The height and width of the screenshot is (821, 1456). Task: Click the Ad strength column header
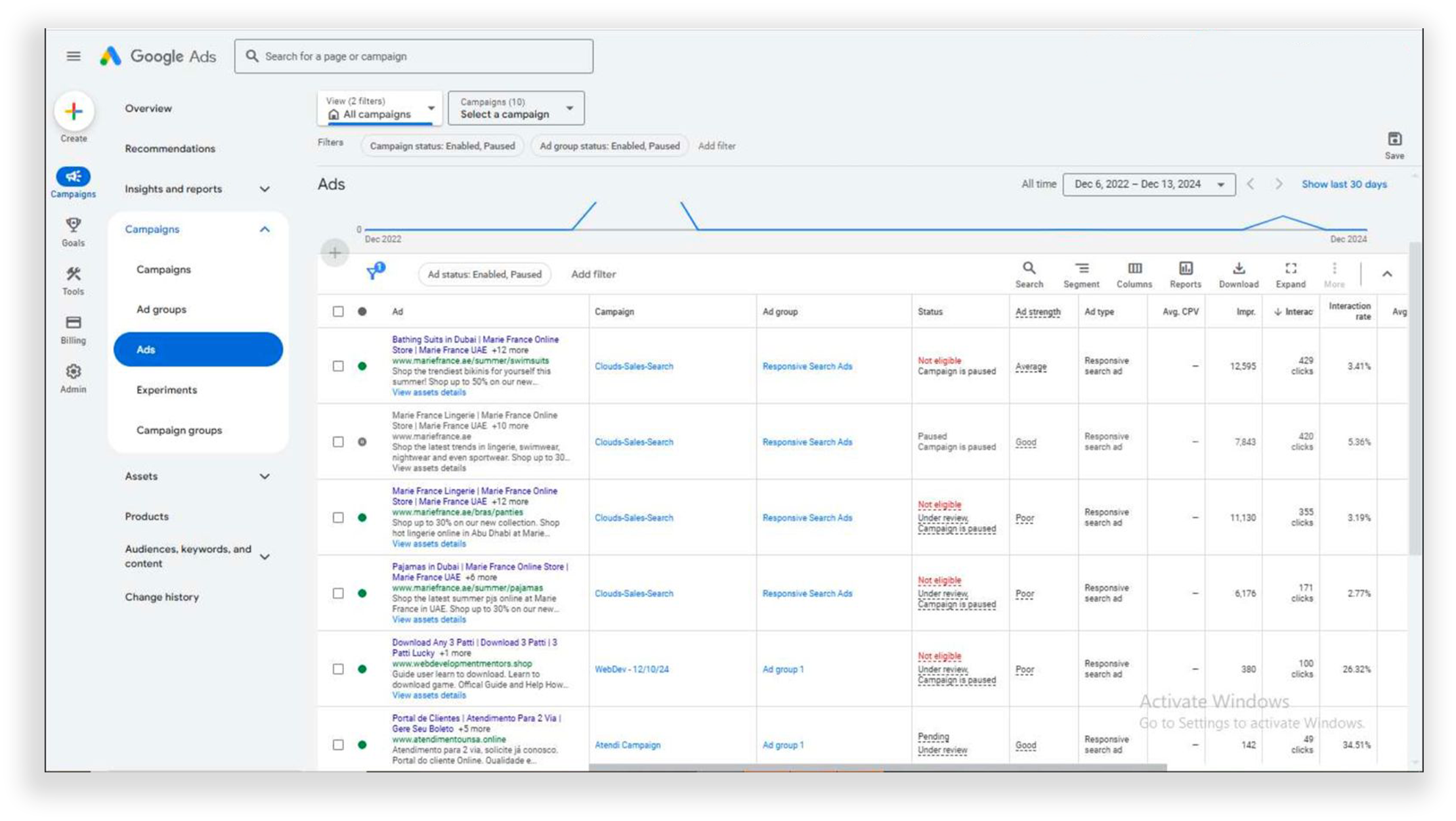(x=1038, y=311)
